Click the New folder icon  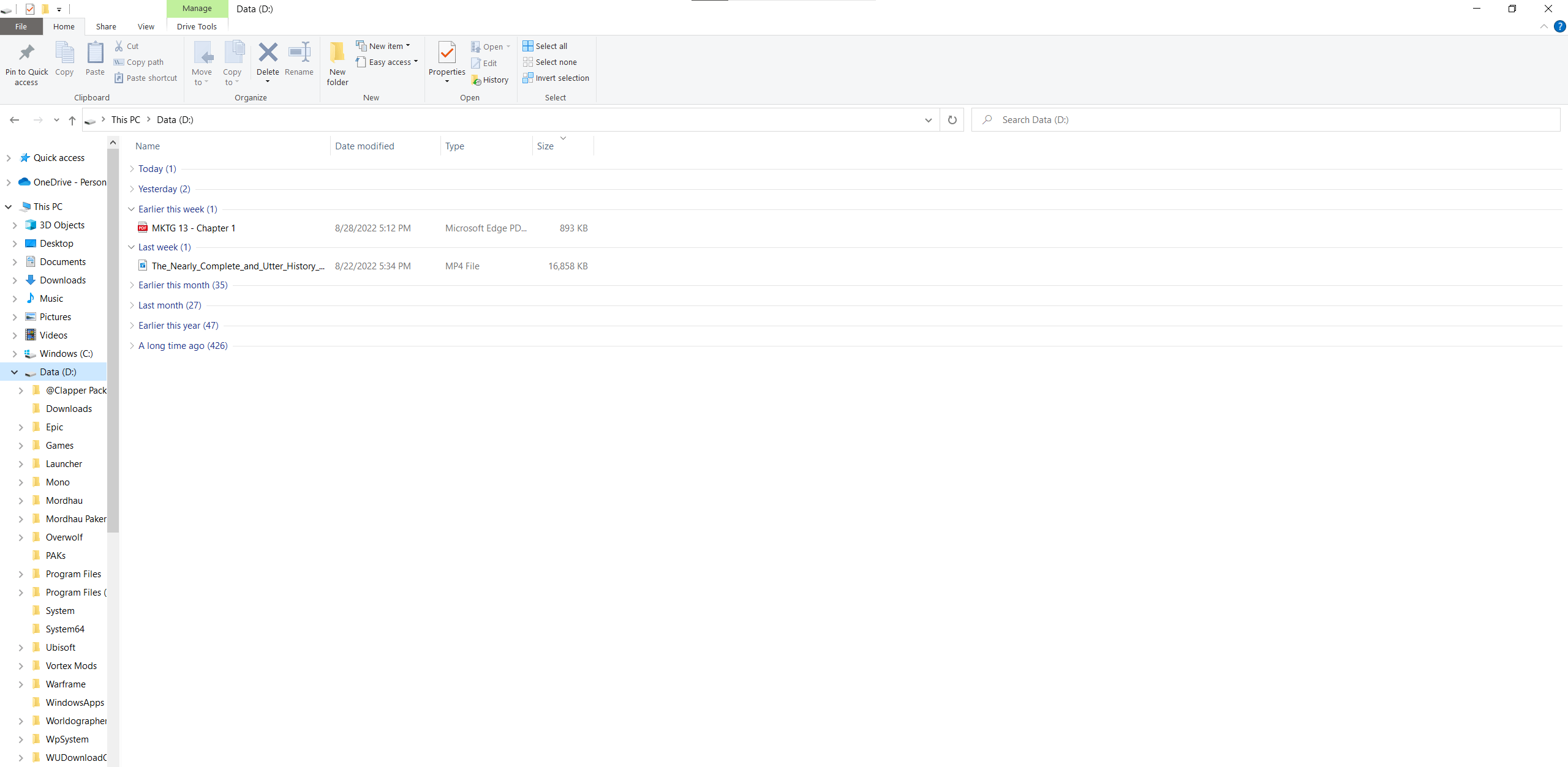(x=337, y=54)
